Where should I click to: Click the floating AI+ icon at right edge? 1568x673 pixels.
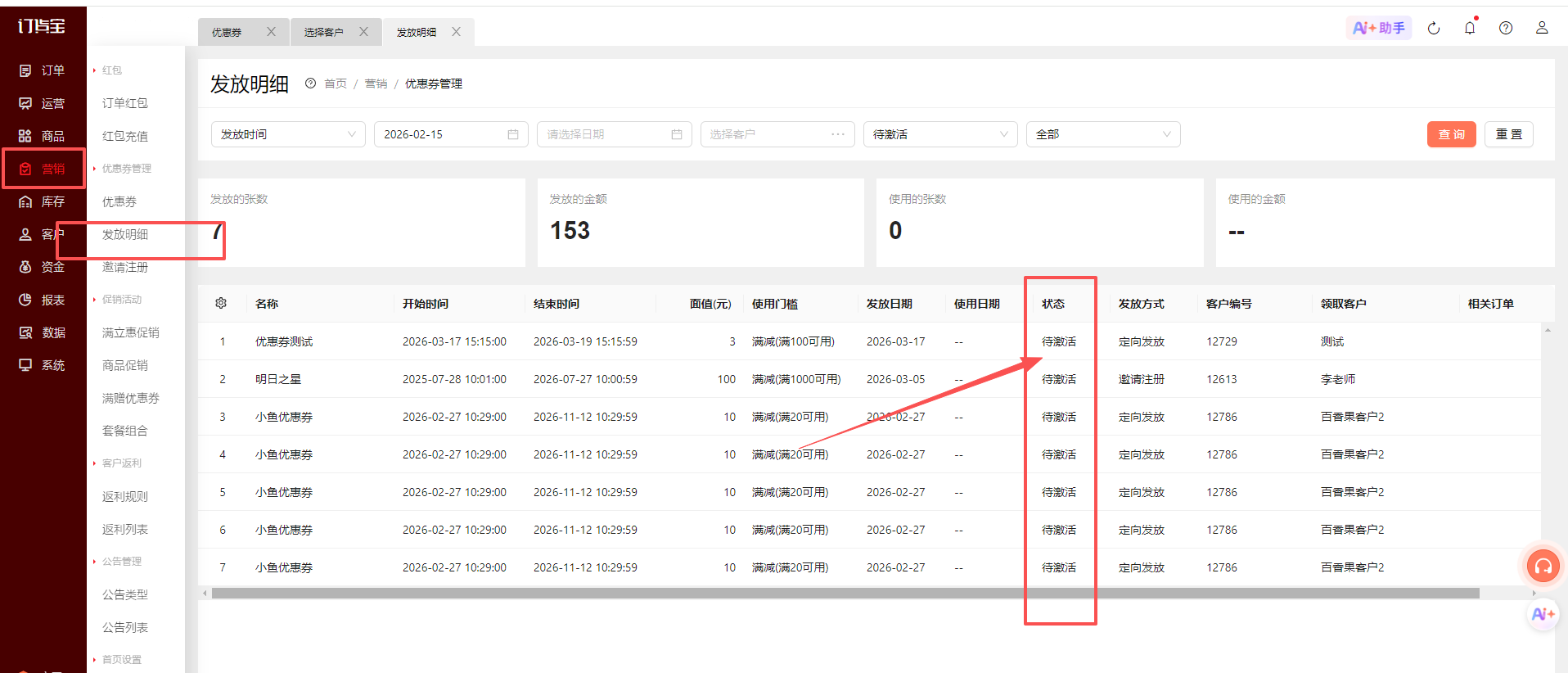click(1543, 614)
